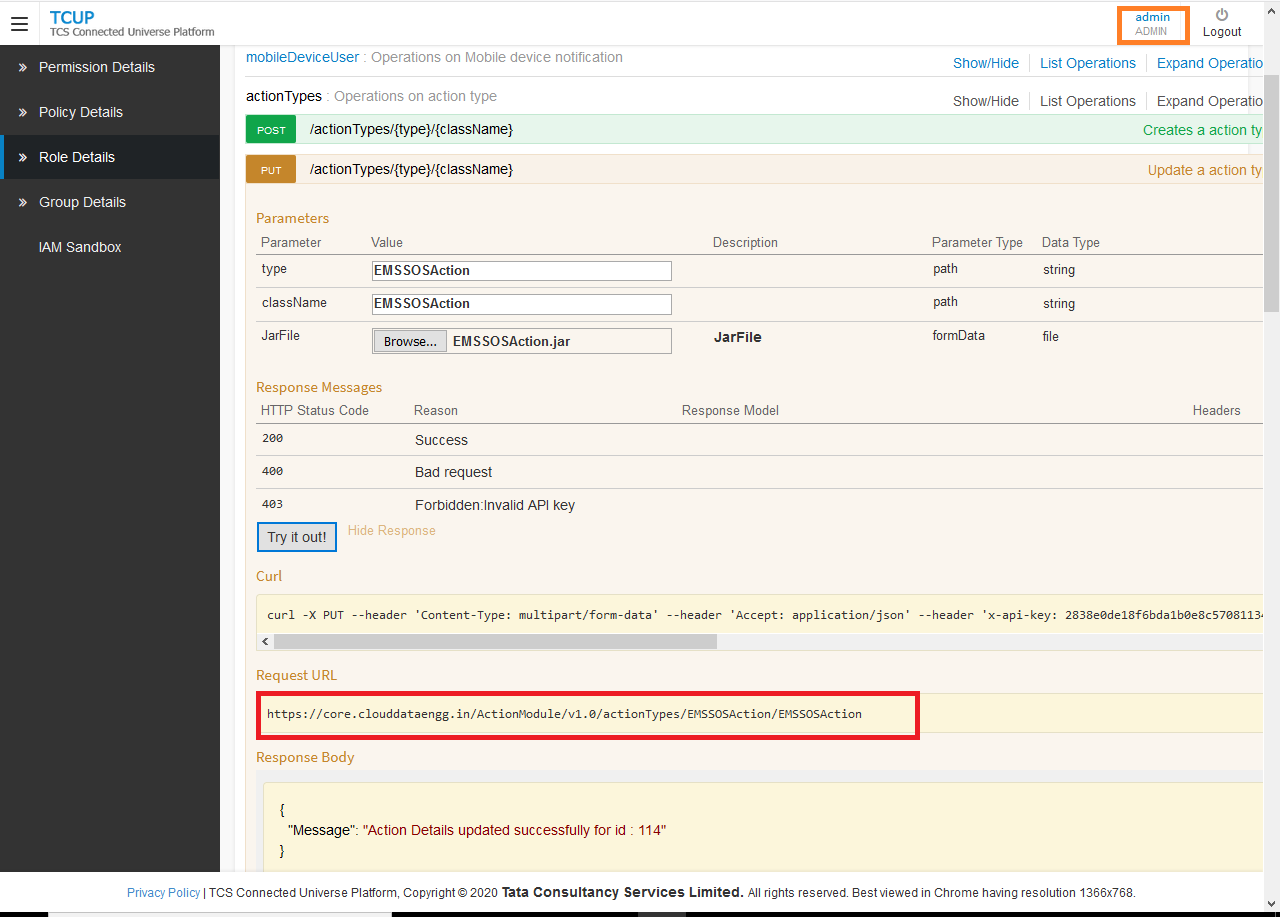Click the page vertical scrollbar
1280x917 pixels.
pyautogui.click(x=1271, y=195)
